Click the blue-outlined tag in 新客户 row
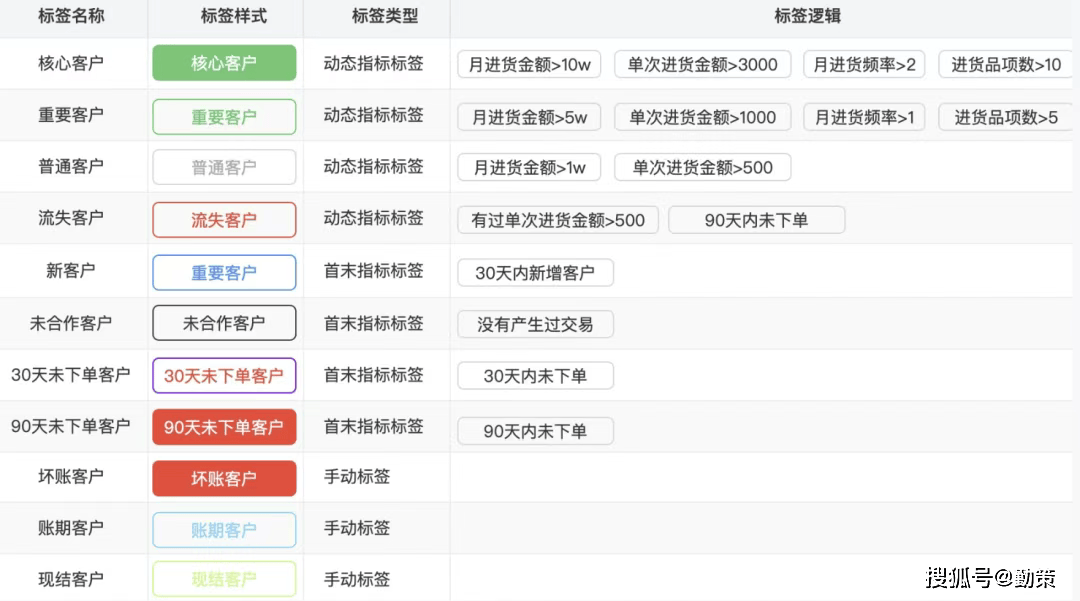Viewport: 1080px width, 601px height. tap(224, 272)
